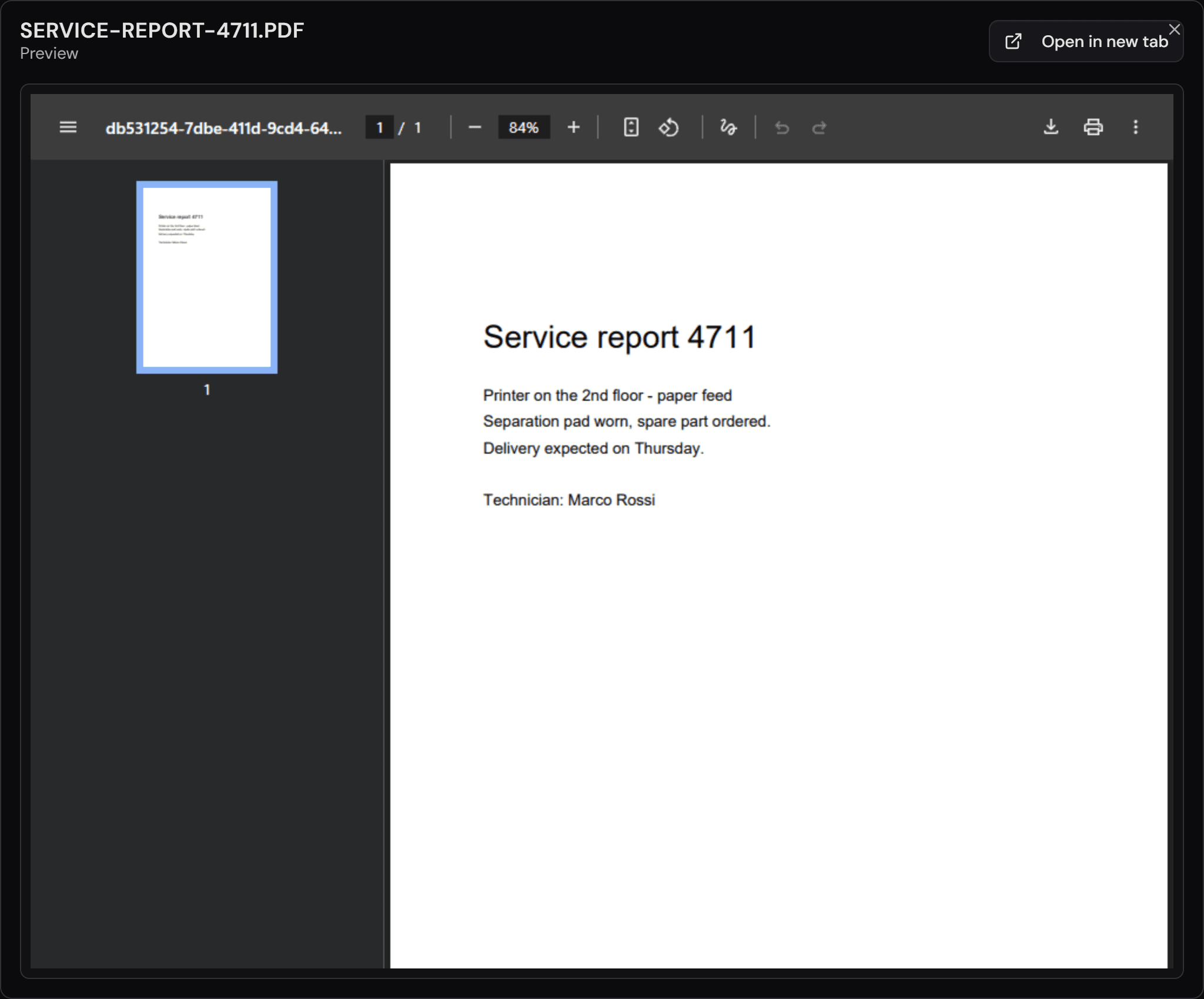Click the fit to page icon
This screenshot has width=1204, height=999.
[x=631, y=127]
